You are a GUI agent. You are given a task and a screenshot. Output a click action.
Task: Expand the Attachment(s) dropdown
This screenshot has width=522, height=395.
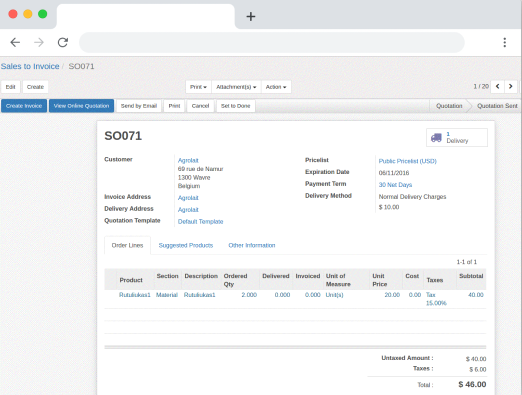[x=236, y=87]
